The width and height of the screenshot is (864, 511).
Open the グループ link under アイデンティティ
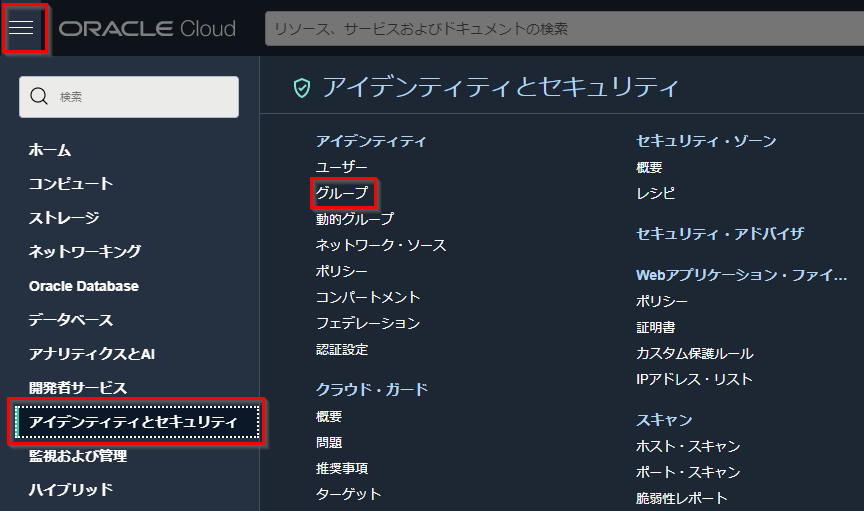(342, 192)
